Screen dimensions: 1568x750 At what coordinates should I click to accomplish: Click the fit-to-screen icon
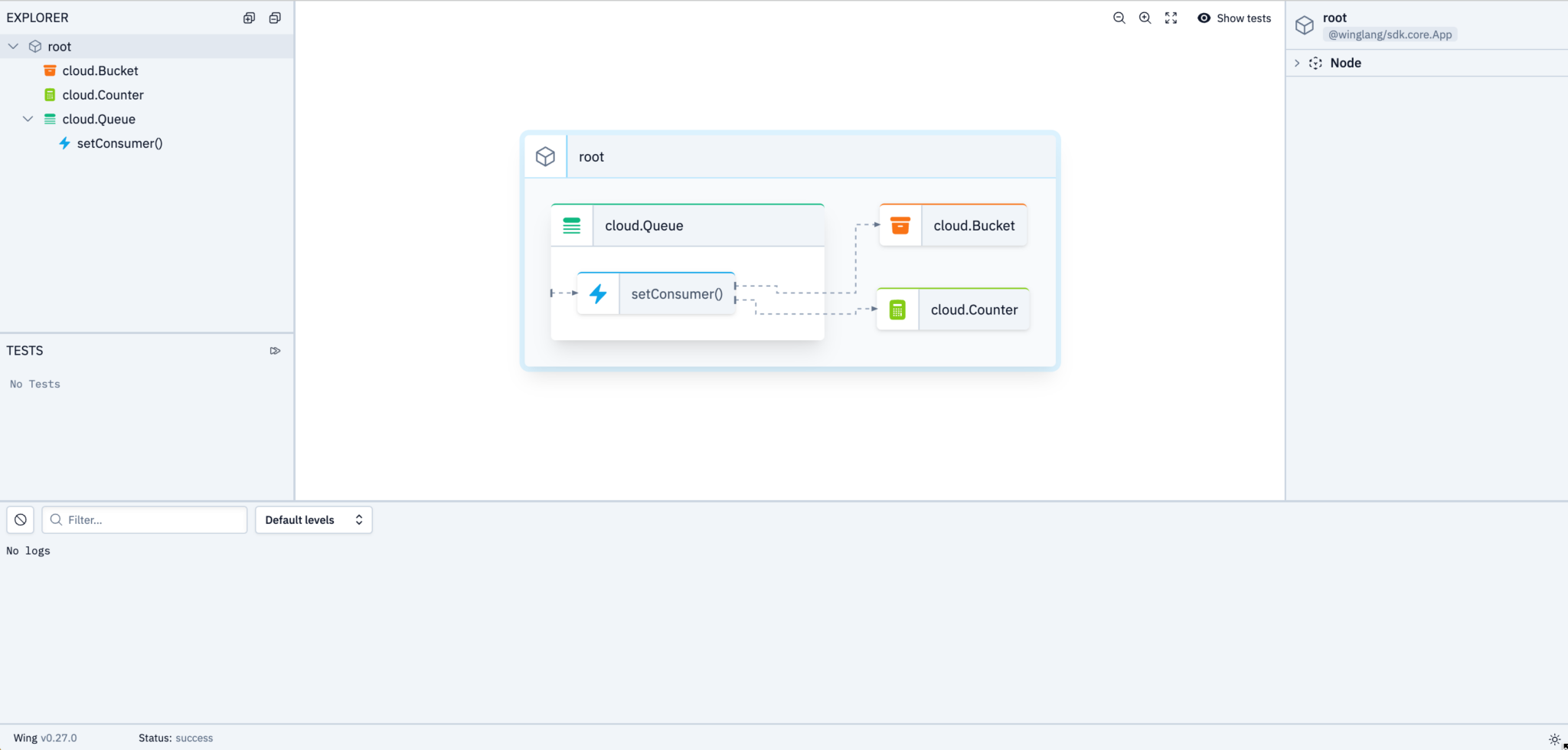point(1171,18)
